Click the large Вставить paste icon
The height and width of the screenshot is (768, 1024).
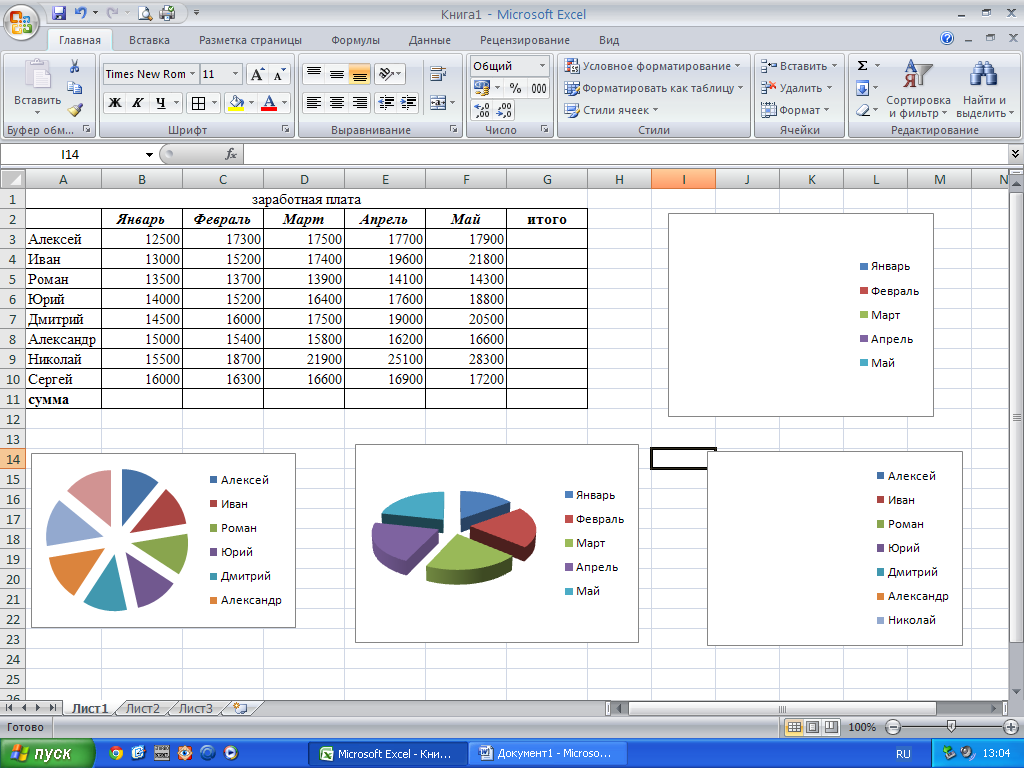click(37, 74)
